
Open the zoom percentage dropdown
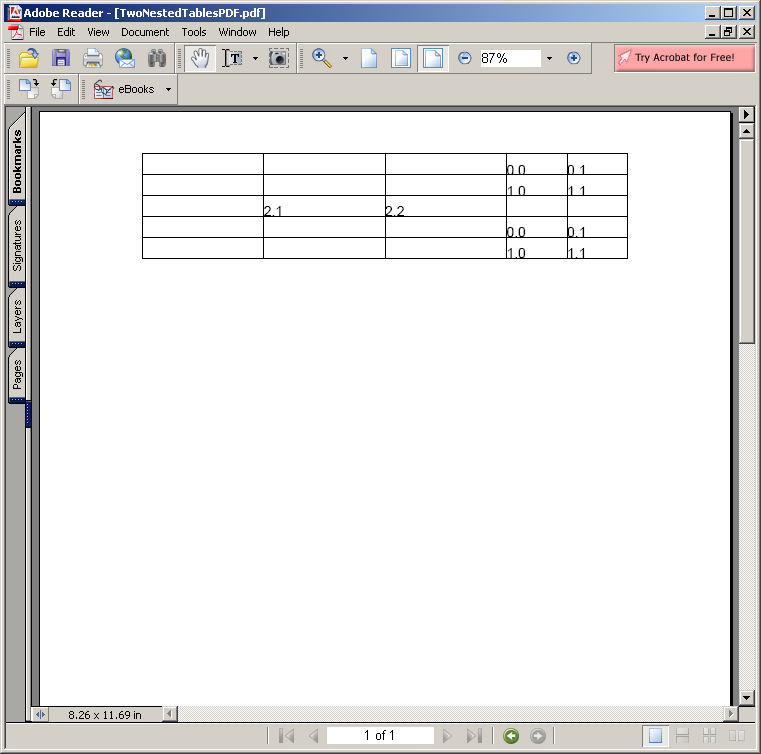tap(549, 58)
